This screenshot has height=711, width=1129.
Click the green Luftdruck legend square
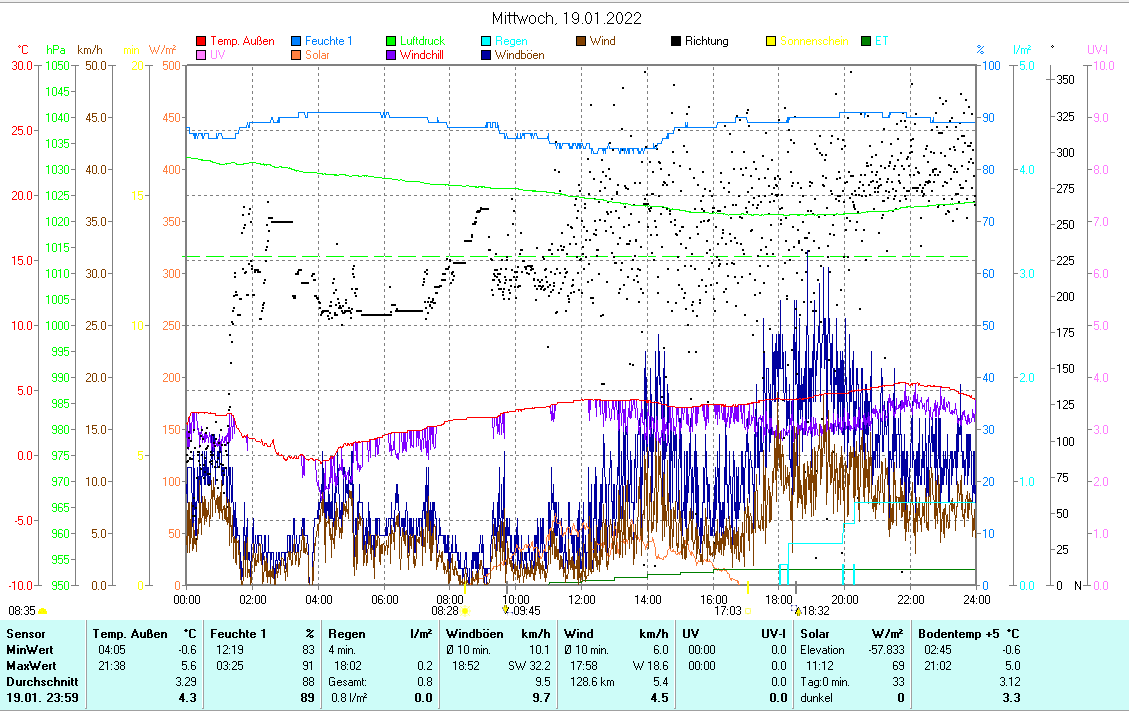(x=391, y=42)
